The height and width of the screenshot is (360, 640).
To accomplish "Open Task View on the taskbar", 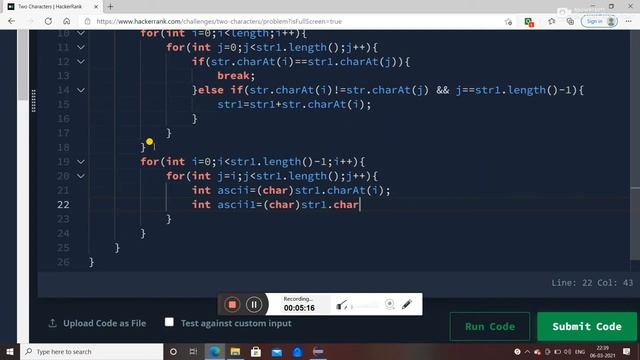I will click(193, 351).
